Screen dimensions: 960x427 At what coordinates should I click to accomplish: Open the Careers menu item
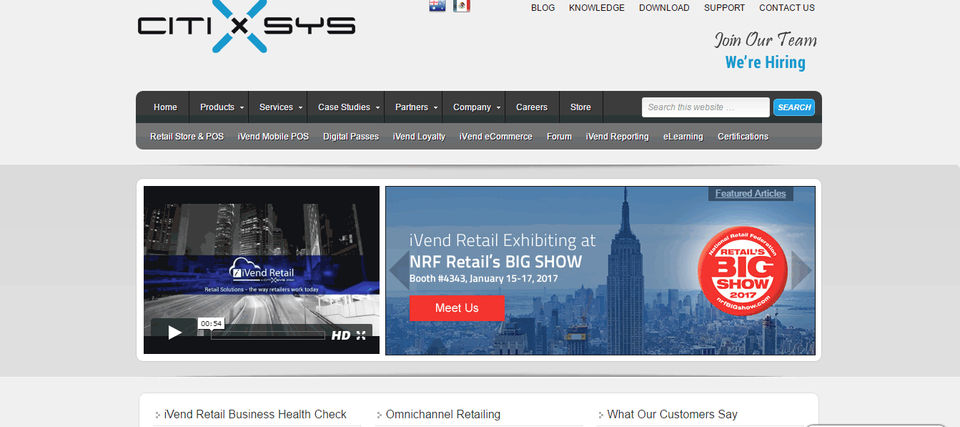pyautogui.click(x=531, y=107)
